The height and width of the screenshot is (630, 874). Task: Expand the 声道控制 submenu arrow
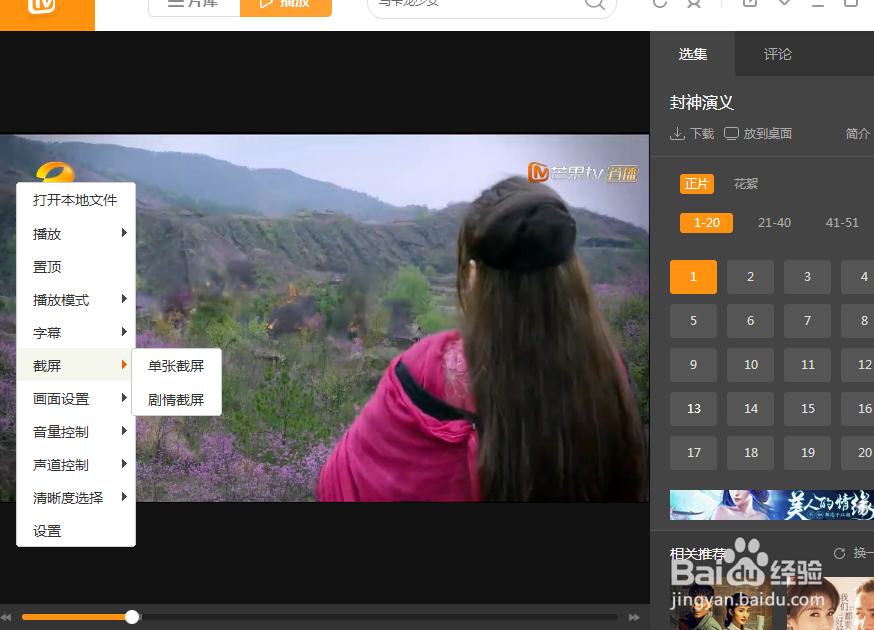coord(124,464)
